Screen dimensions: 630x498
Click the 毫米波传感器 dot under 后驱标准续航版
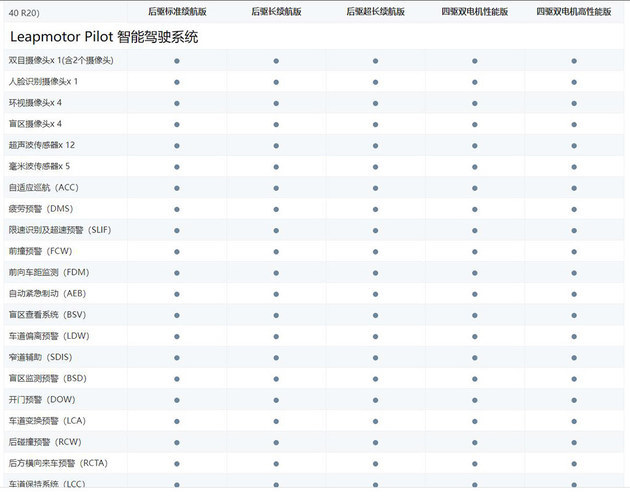point(177,167)
